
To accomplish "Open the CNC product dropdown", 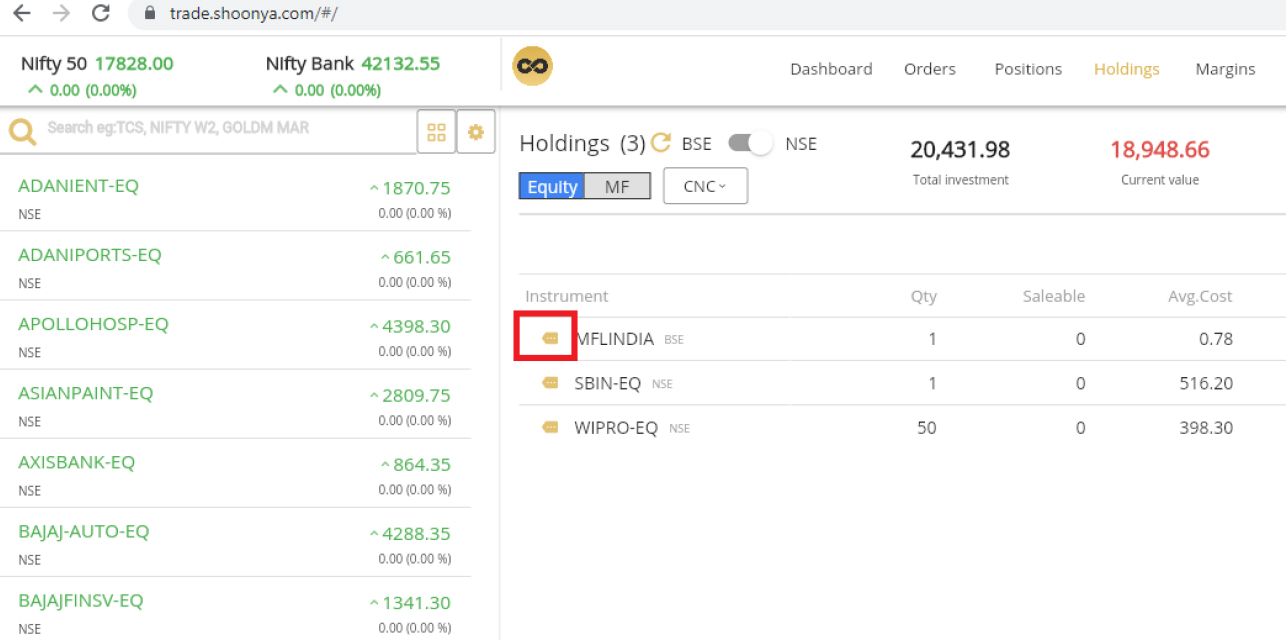I will pyautogui.click(x=705, y=186).
